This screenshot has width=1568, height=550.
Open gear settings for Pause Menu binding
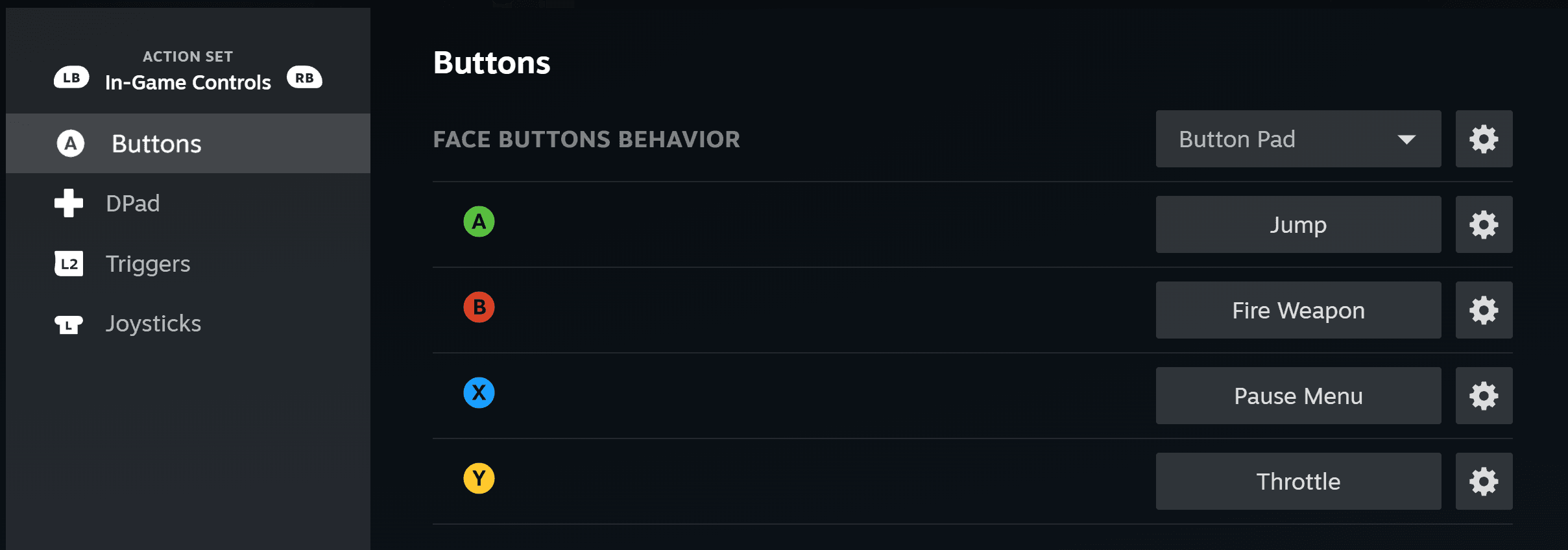pos(1484,396)
